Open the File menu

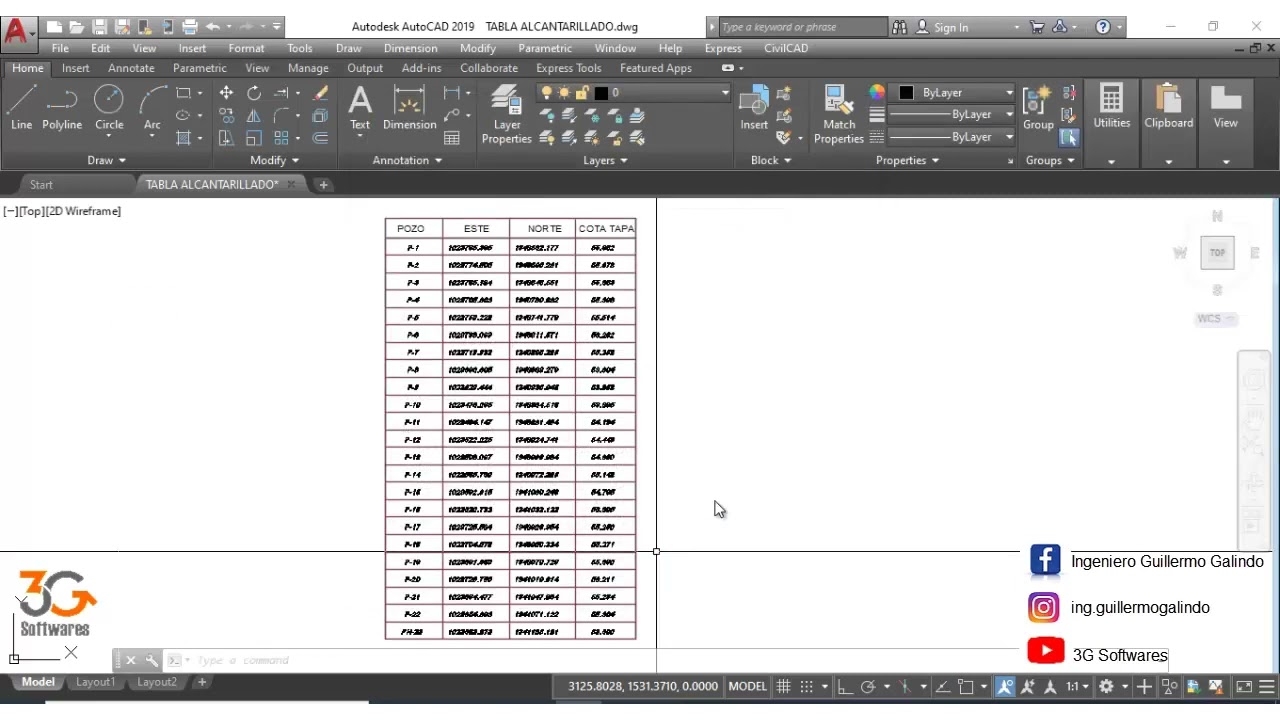60,48
